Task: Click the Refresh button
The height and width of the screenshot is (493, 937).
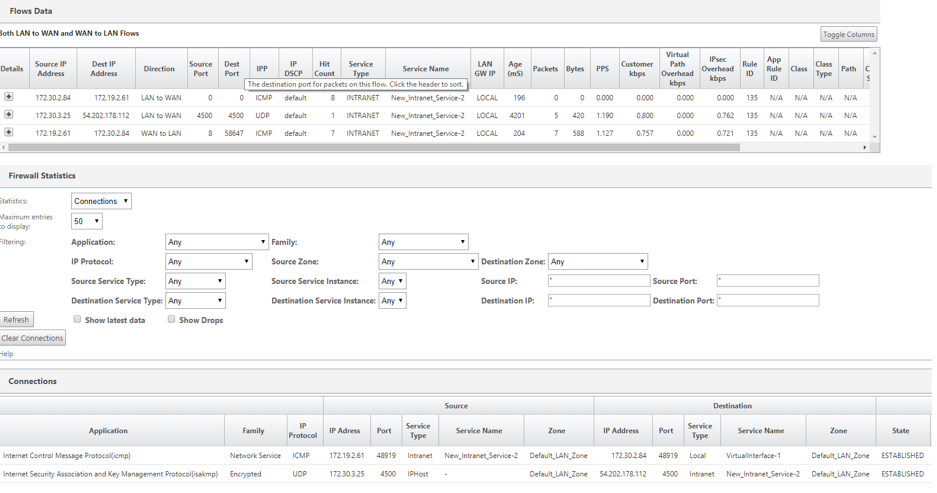Action: (16, 320)
